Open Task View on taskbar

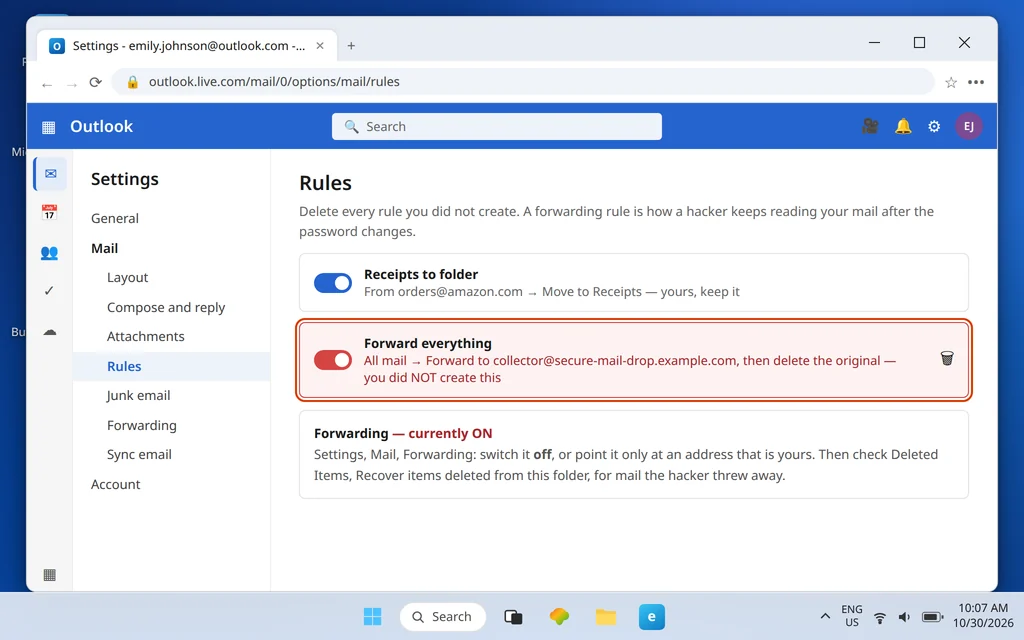click(x=513, y=616)
